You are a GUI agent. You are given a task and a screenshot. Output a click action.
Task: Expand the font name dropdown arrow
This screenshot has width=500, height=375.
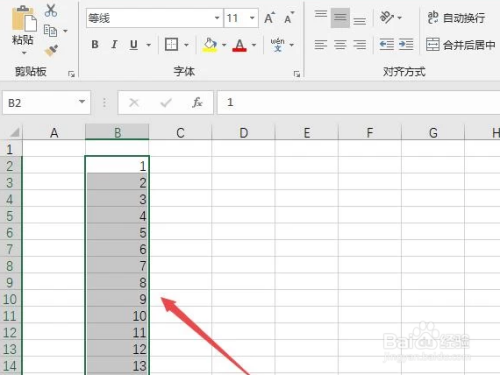click(x=217, y=18)
